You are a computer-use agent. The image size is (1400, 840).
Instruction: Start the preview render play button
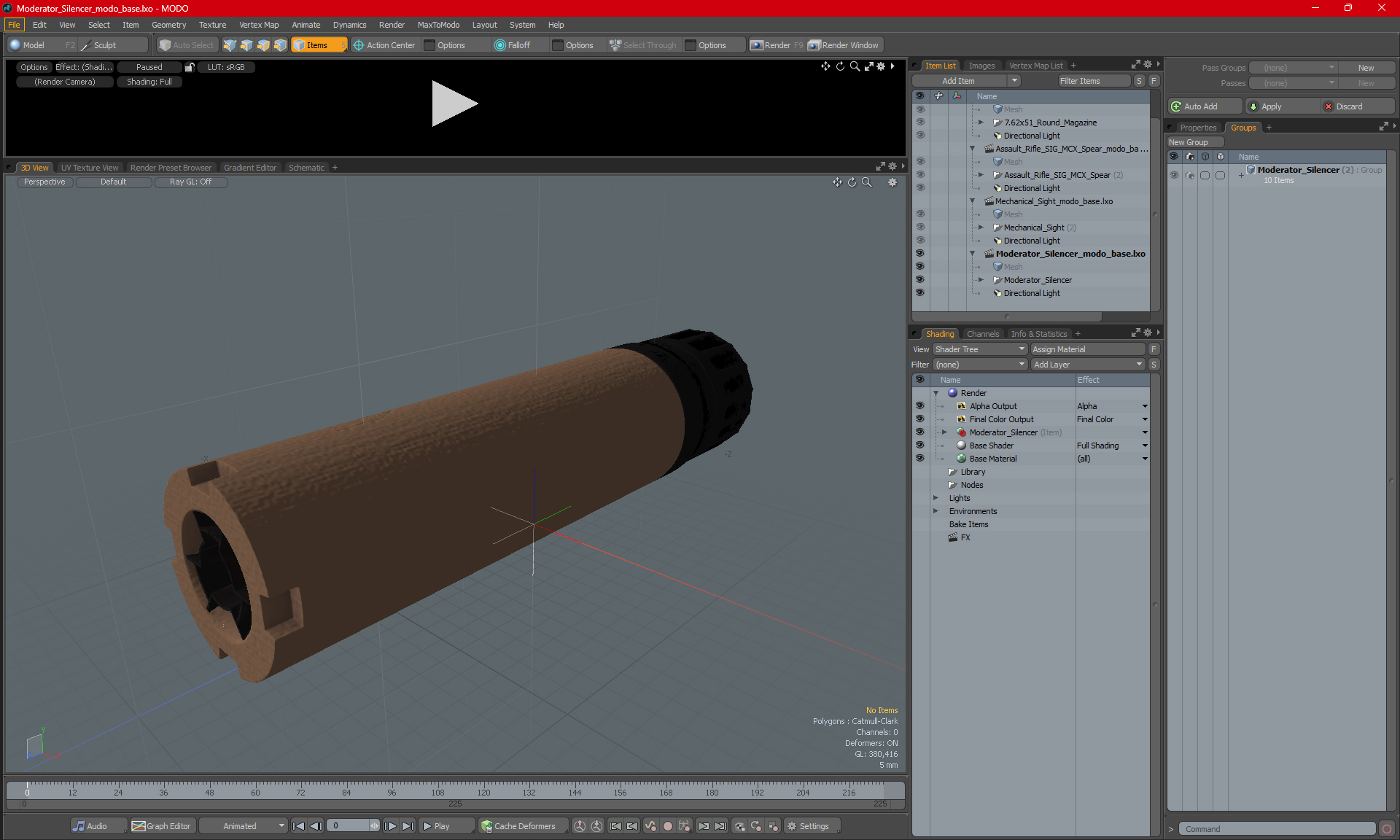[454, 104]
